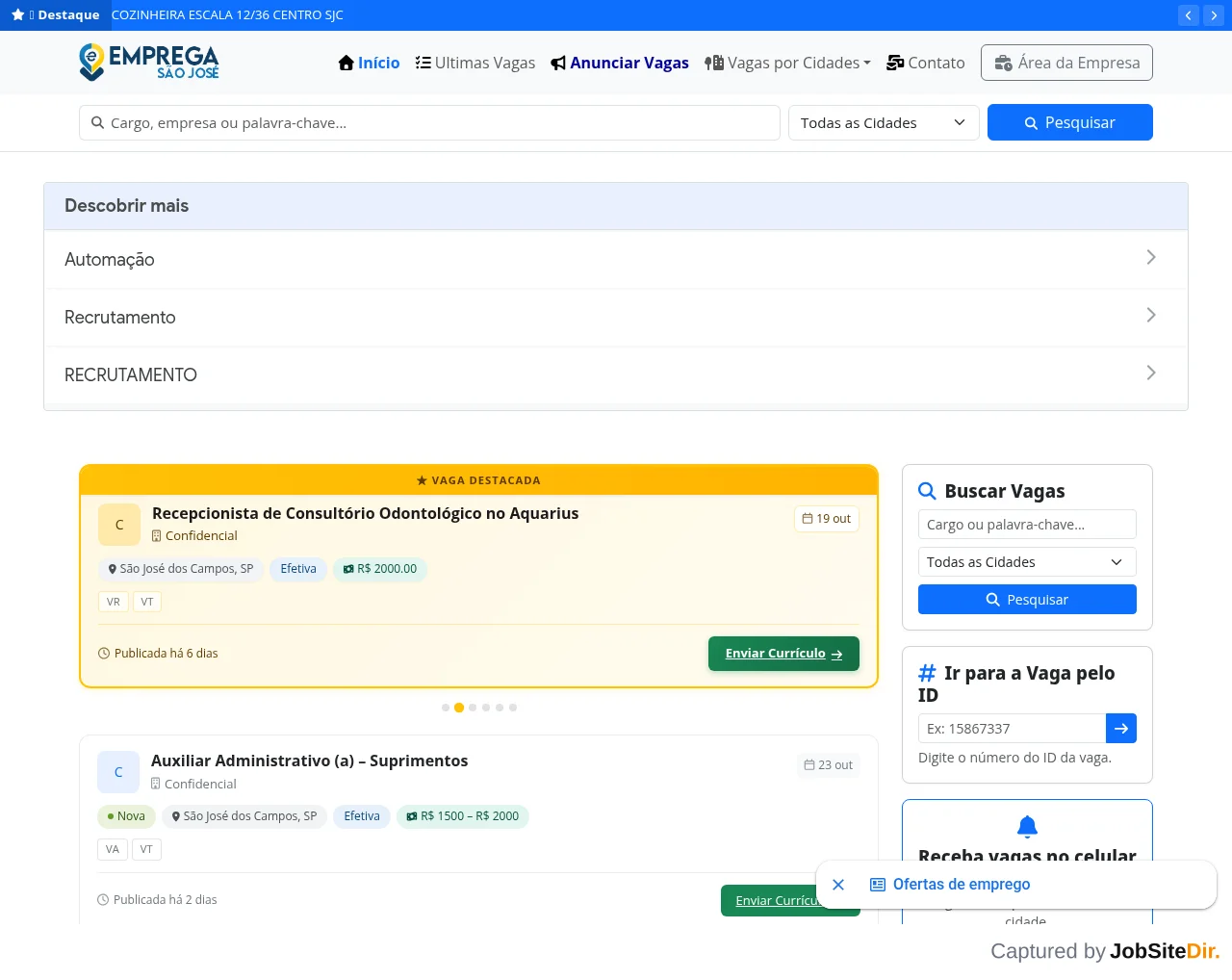
Task: Expand the Recrutamento row
Action: point(616,317)
